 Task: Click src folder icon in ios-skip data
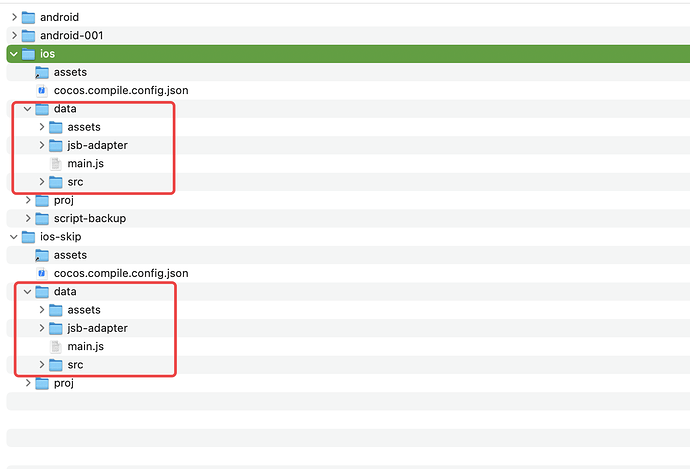coord(55,365)
